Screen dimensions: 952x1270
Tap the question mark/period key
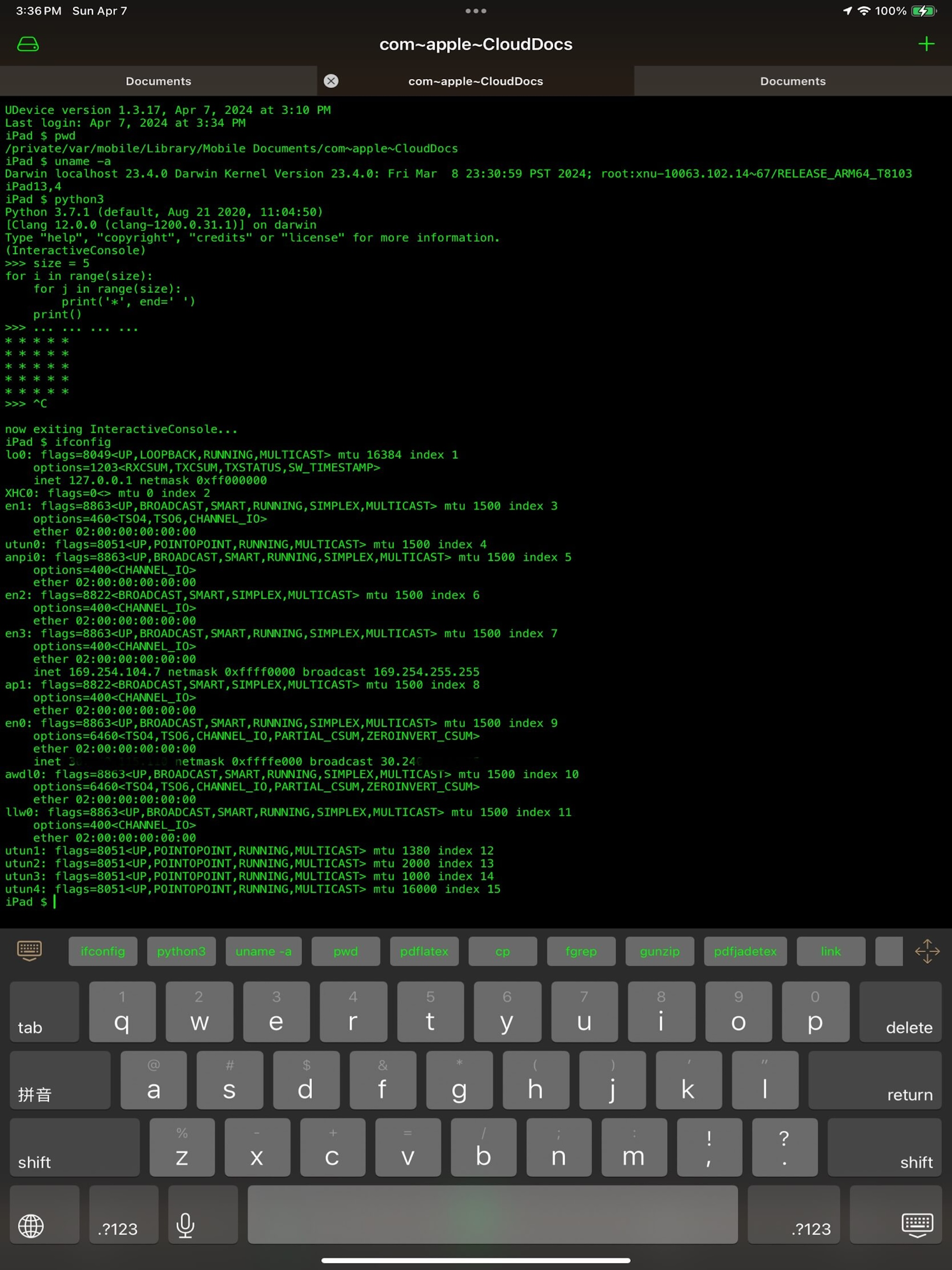click(x=784, y=1147)
